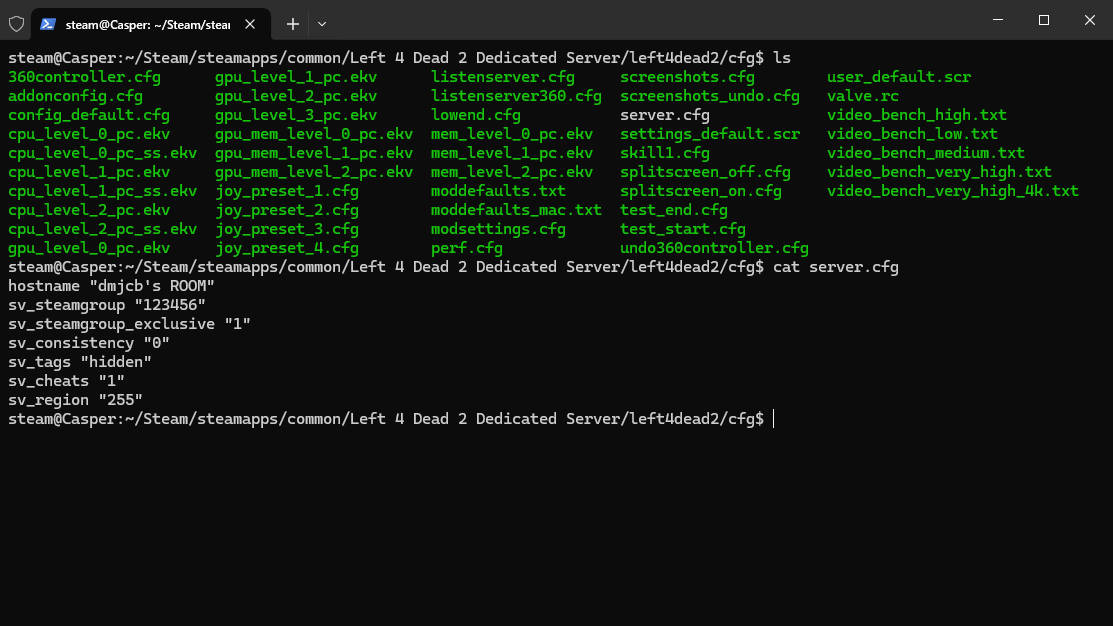1113x626 pixels.
Task: Click file name gpu_mem_level_1_pc.ekv
Action: 314,153
